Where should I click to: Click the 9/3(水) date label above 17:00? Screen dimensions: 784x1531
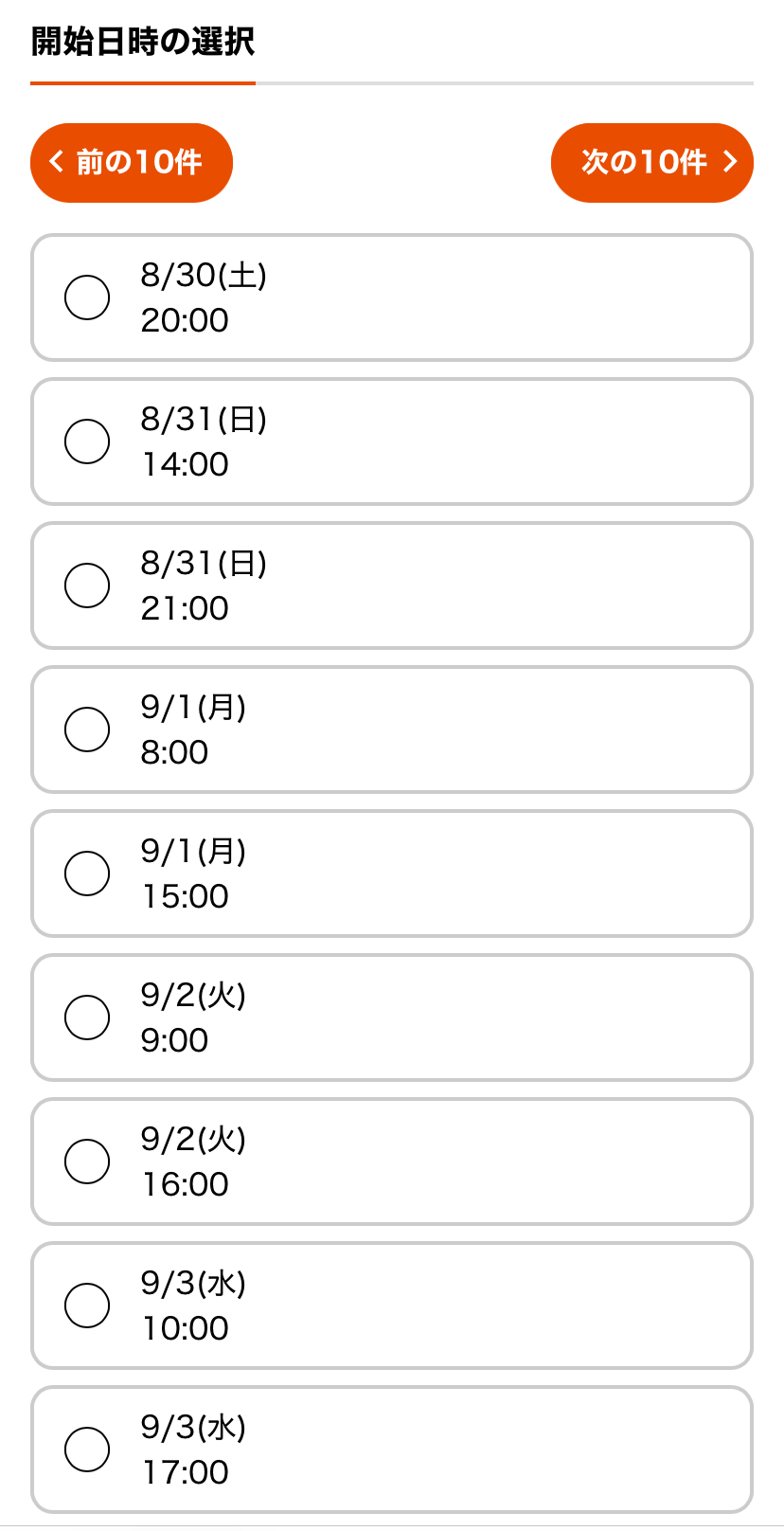coord(193,1427)
